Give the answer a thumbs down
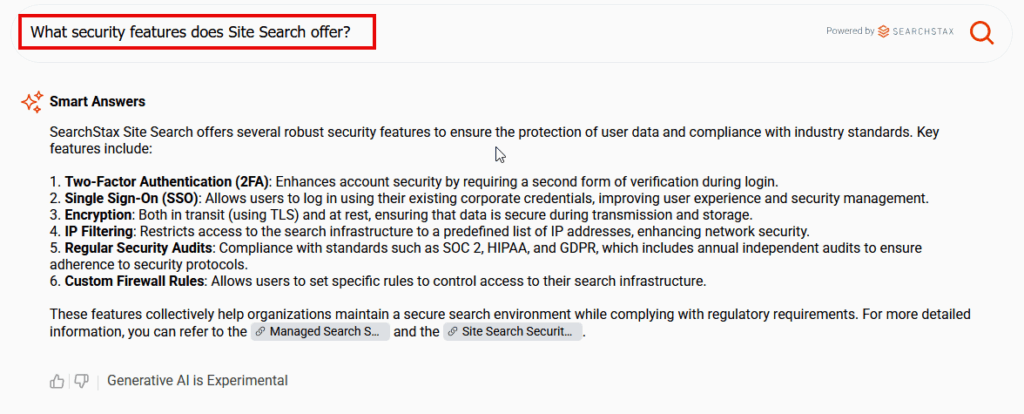This screenshot has width=1024, height=414. 81,381
